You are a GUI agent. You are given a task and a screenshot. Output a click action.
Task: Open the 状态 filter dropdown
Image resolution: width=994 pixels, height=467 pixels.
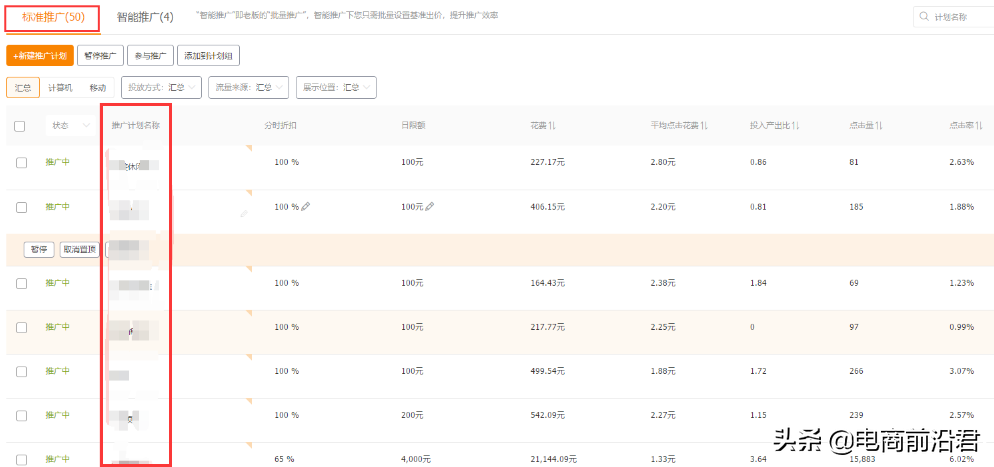(x=71, y=125)
